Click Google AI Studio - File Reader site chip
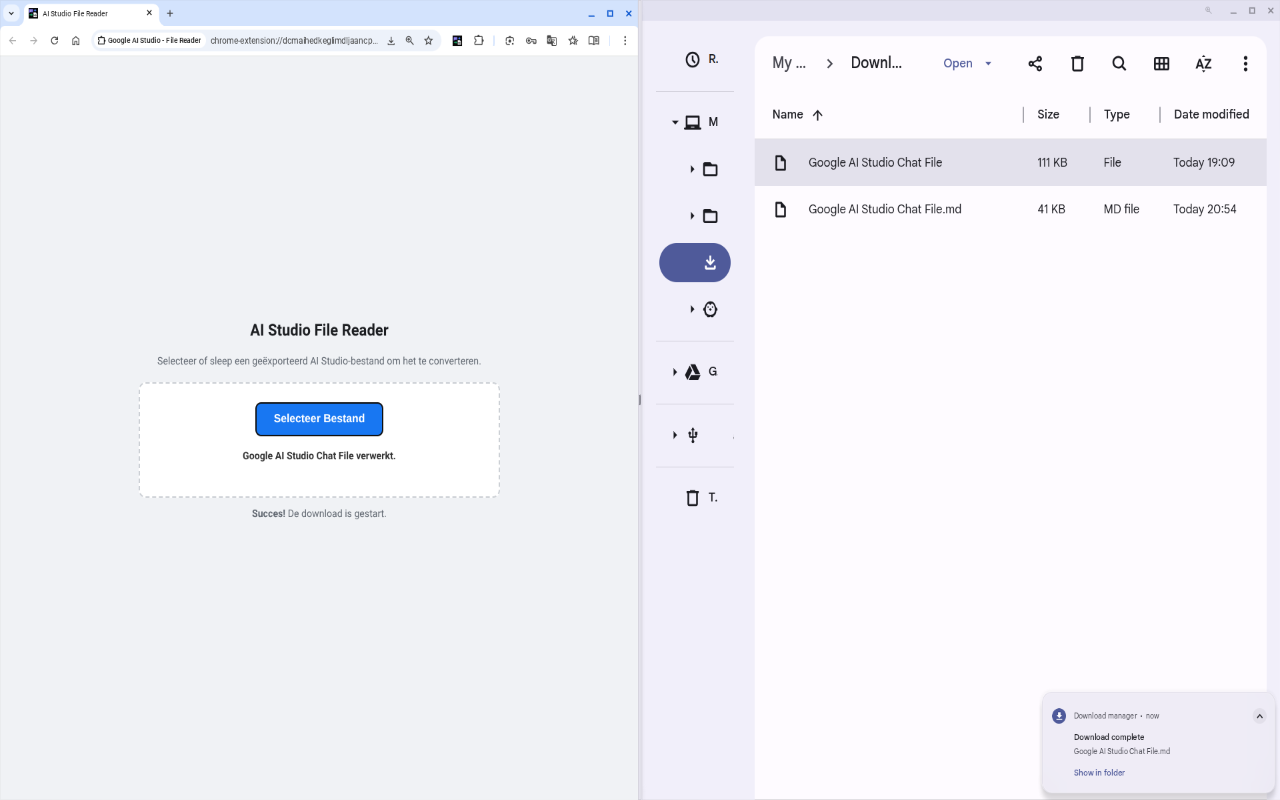 point(150,41)
